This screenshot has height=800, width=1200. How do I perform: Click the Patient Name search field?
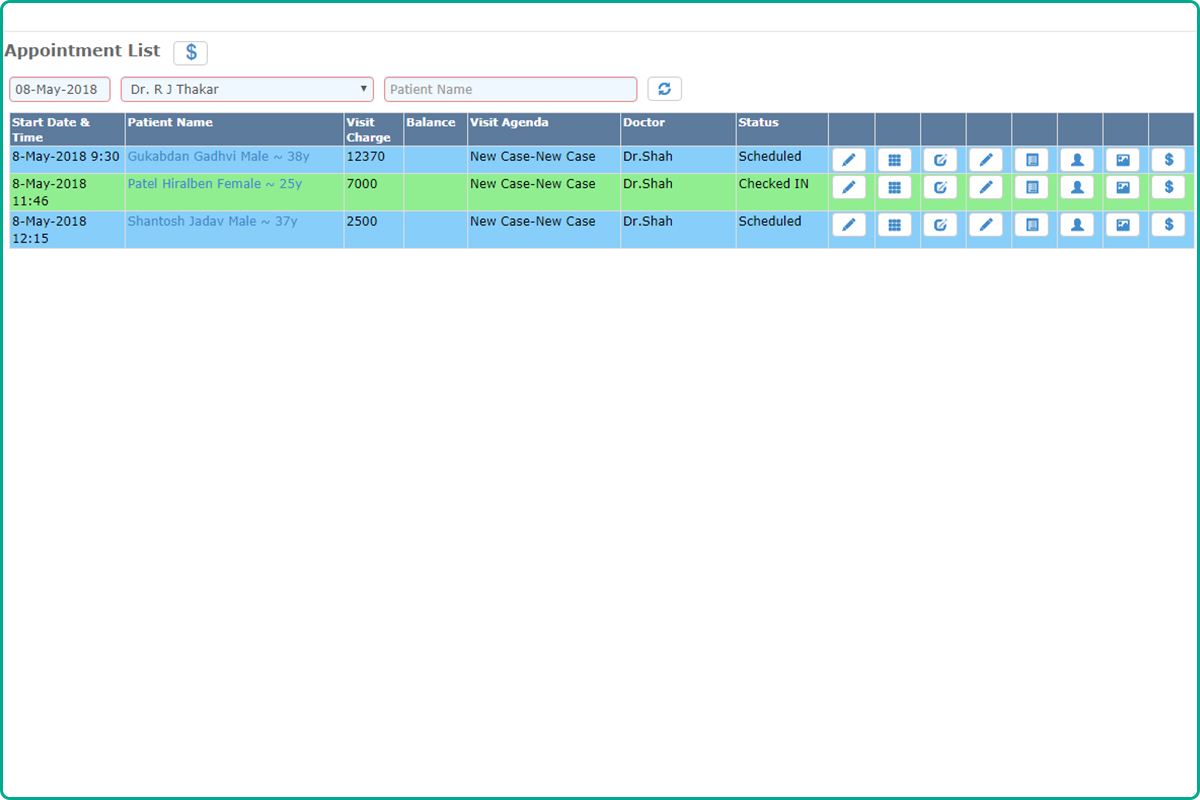tap(510, 89)
